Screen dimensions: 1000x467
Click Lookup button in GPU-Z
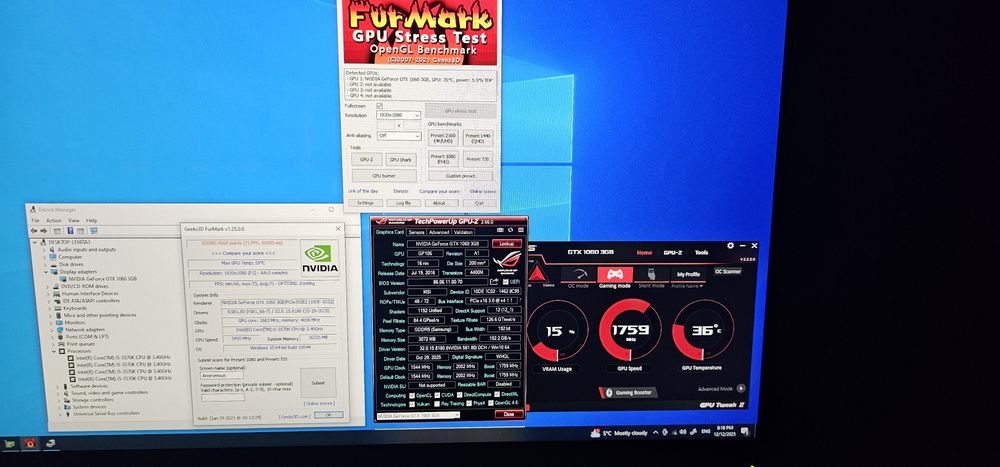(507, 244)
